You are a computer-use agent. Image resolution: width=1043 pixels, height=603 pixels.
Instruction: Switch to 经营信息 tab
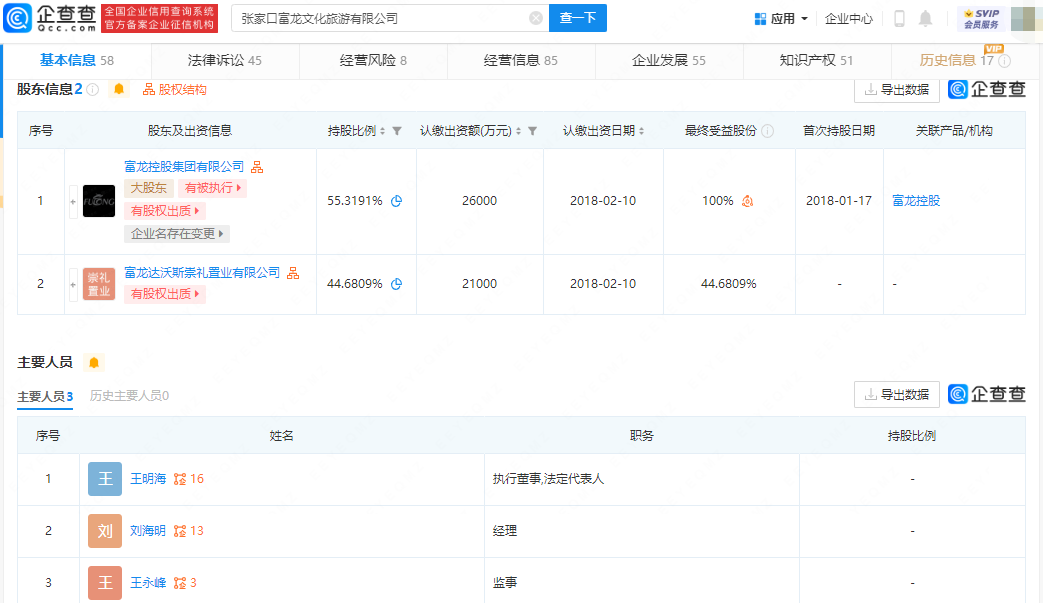521,60
